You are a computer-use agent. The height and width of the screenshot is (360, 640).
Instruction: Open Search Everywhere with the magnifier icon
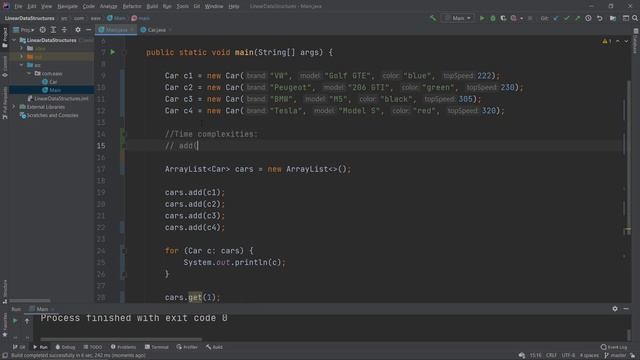[x=635, y=18]
